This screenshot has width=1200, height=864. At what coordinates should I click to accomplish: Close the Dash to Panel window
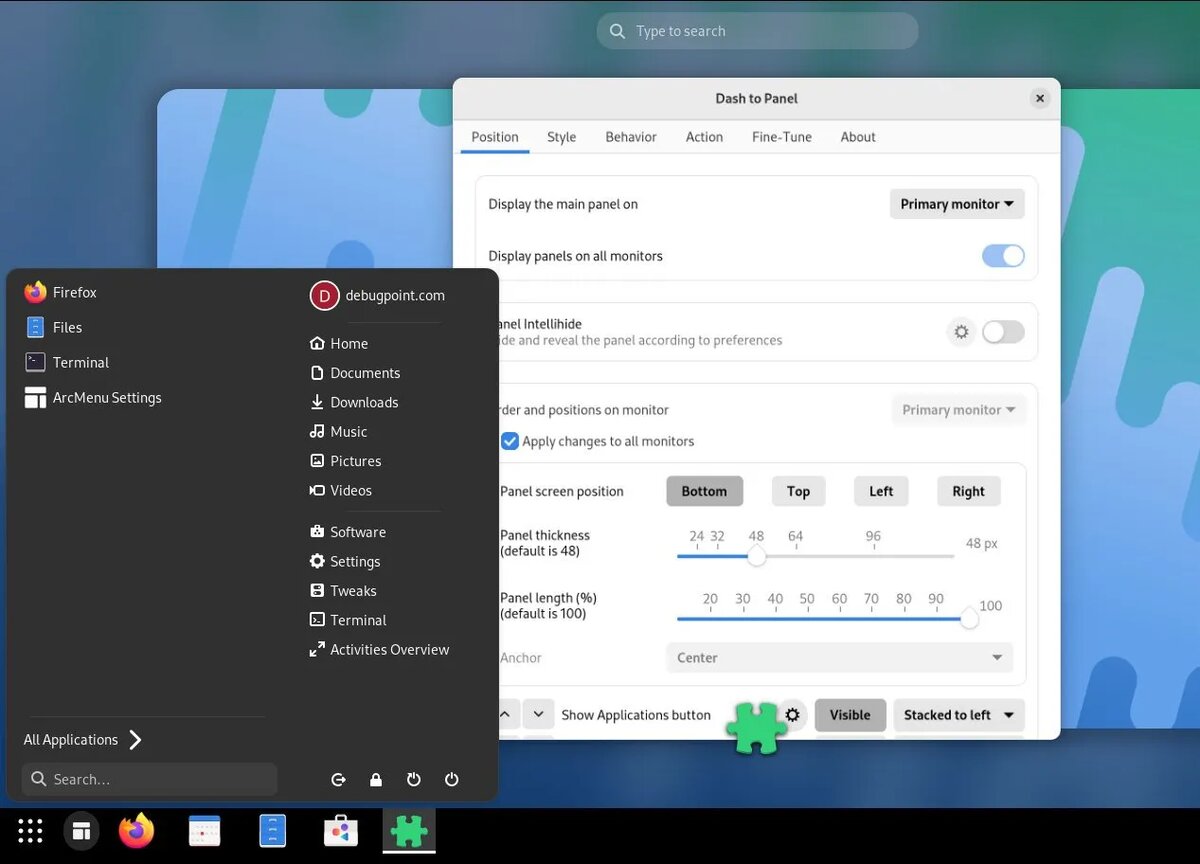1040,98
